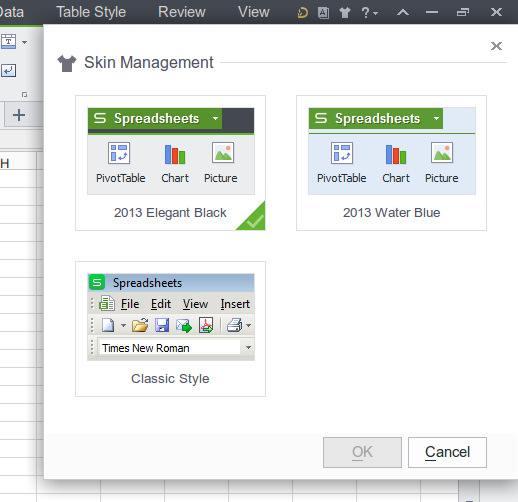518x502 pixels.
Task: Restore down the application window
Action: [463, 13]
